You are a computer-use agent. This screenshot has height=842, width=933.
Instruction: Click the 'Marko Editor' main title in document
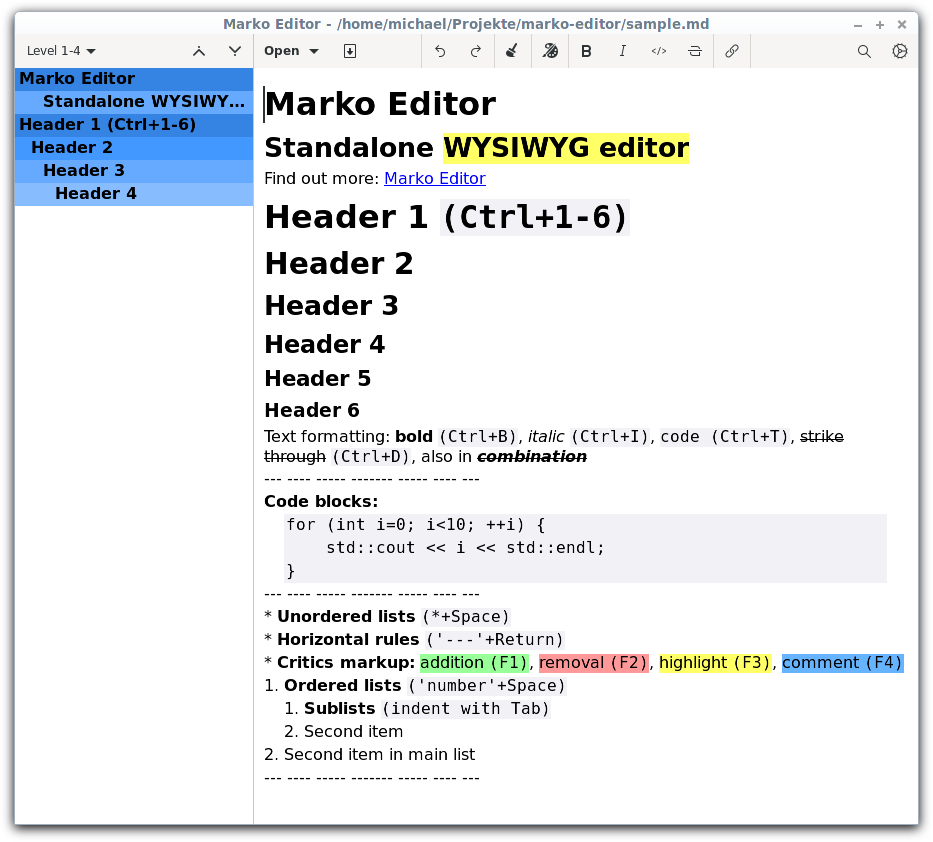(380, 104)
